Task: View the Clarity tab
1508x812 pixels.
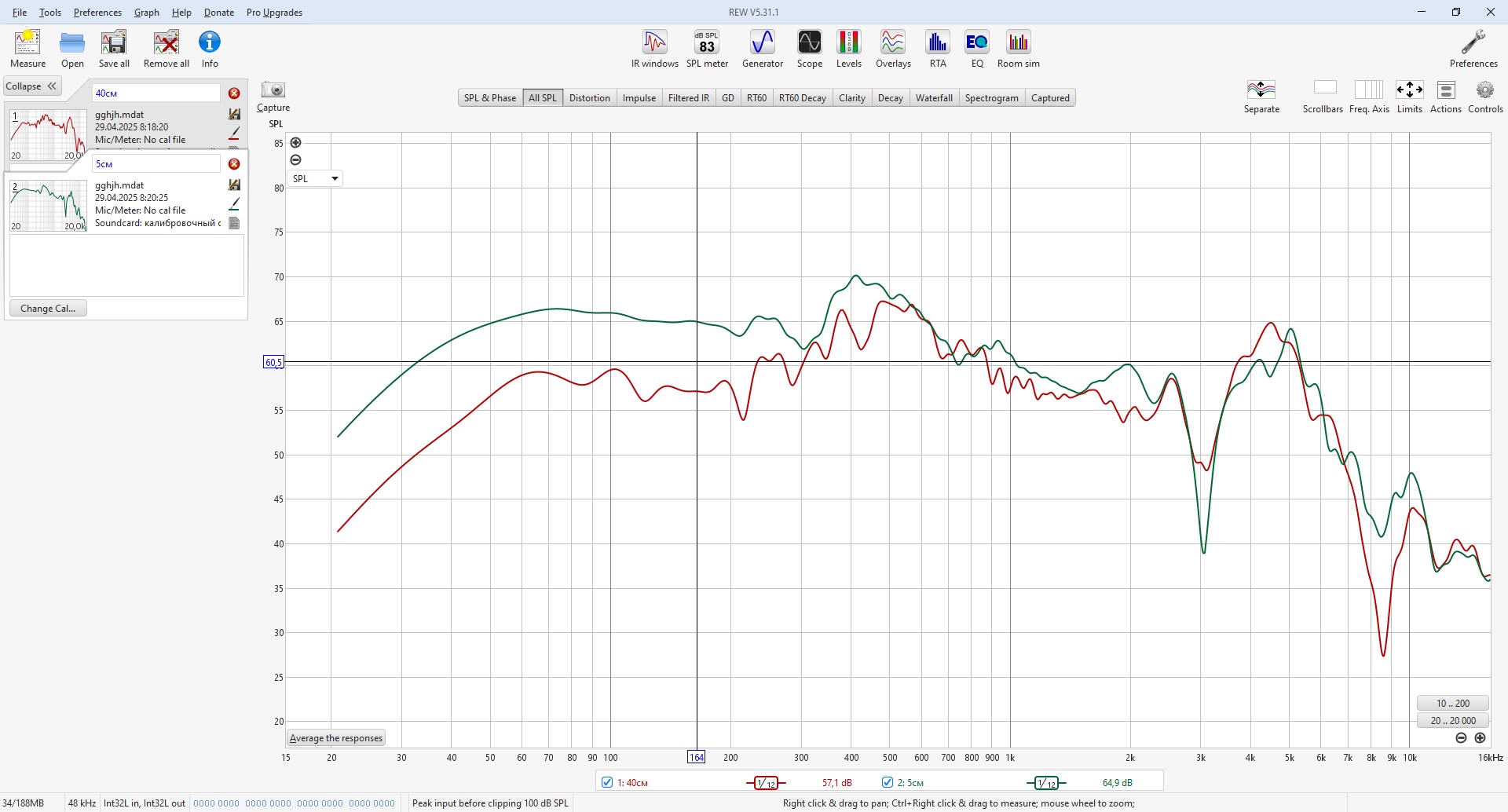Action: pos(852,98)
